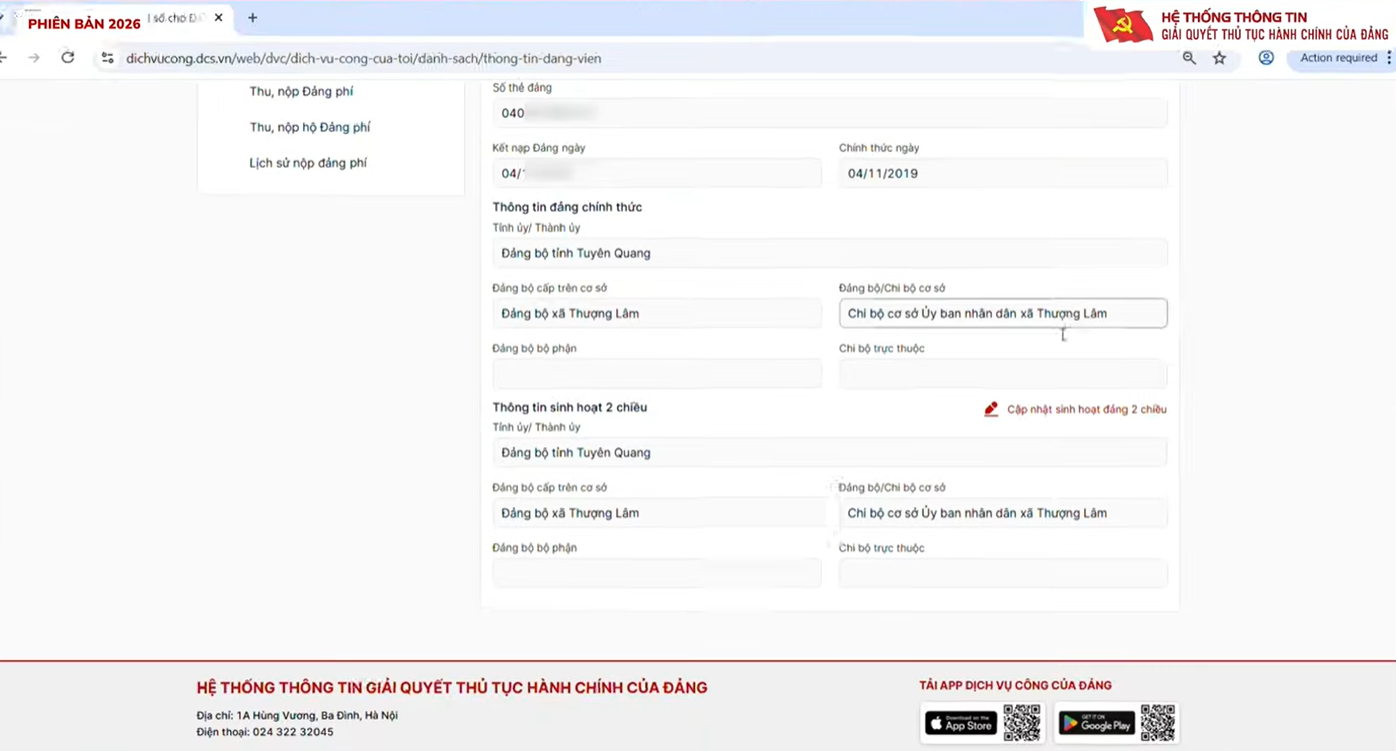
Task: Click the Action required button
Action: [x=1338, y=58]
